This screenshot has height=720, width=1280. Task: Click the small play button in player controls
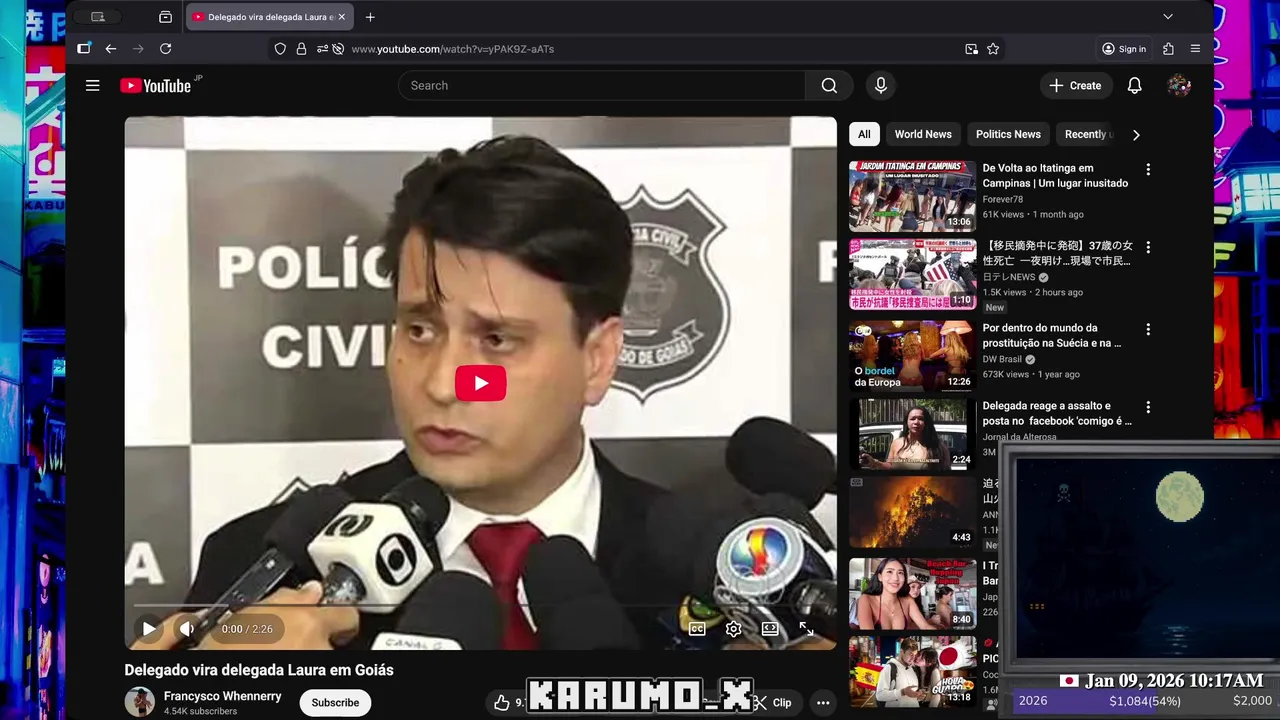click(149, 629)
